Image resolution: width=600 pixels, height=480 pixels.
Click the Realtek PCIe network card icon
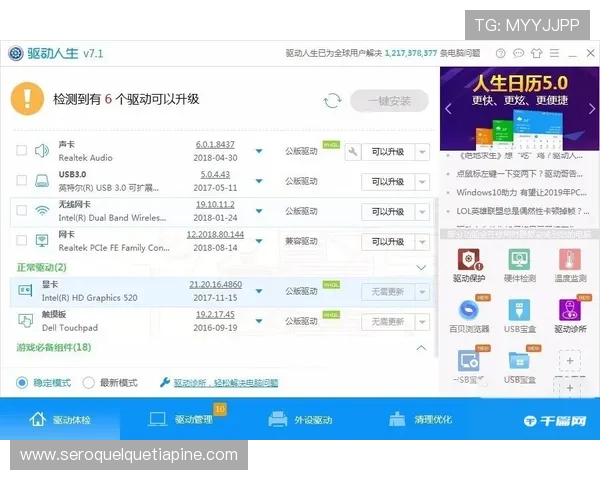[42, 241]
